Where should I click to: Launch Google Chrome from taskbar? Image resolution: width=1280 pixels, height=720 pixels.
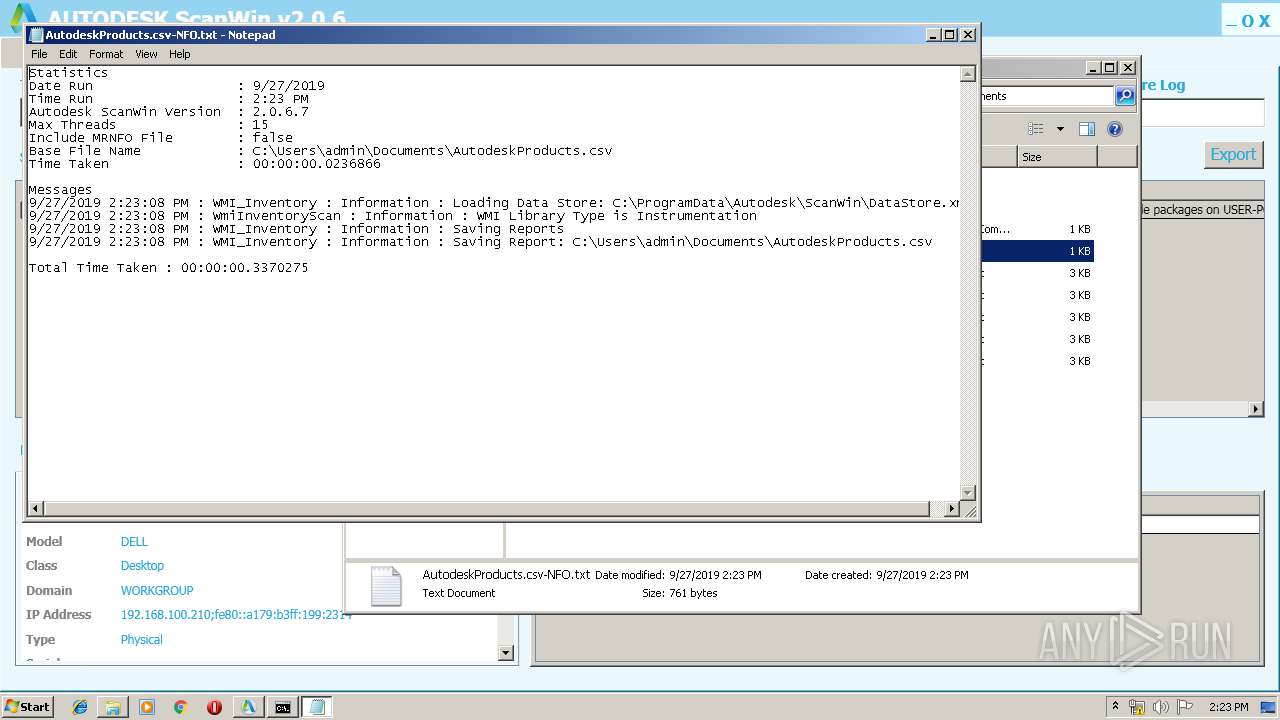point(180,707)
